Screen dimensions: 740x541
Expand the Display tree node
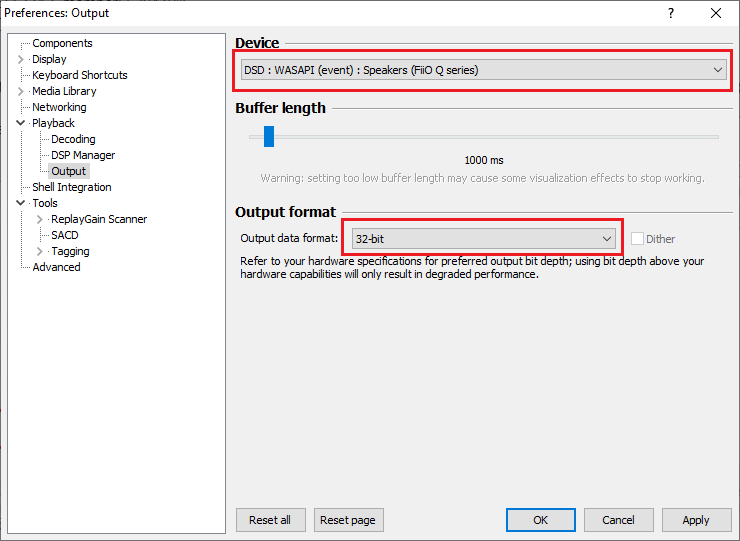[21, 59]
